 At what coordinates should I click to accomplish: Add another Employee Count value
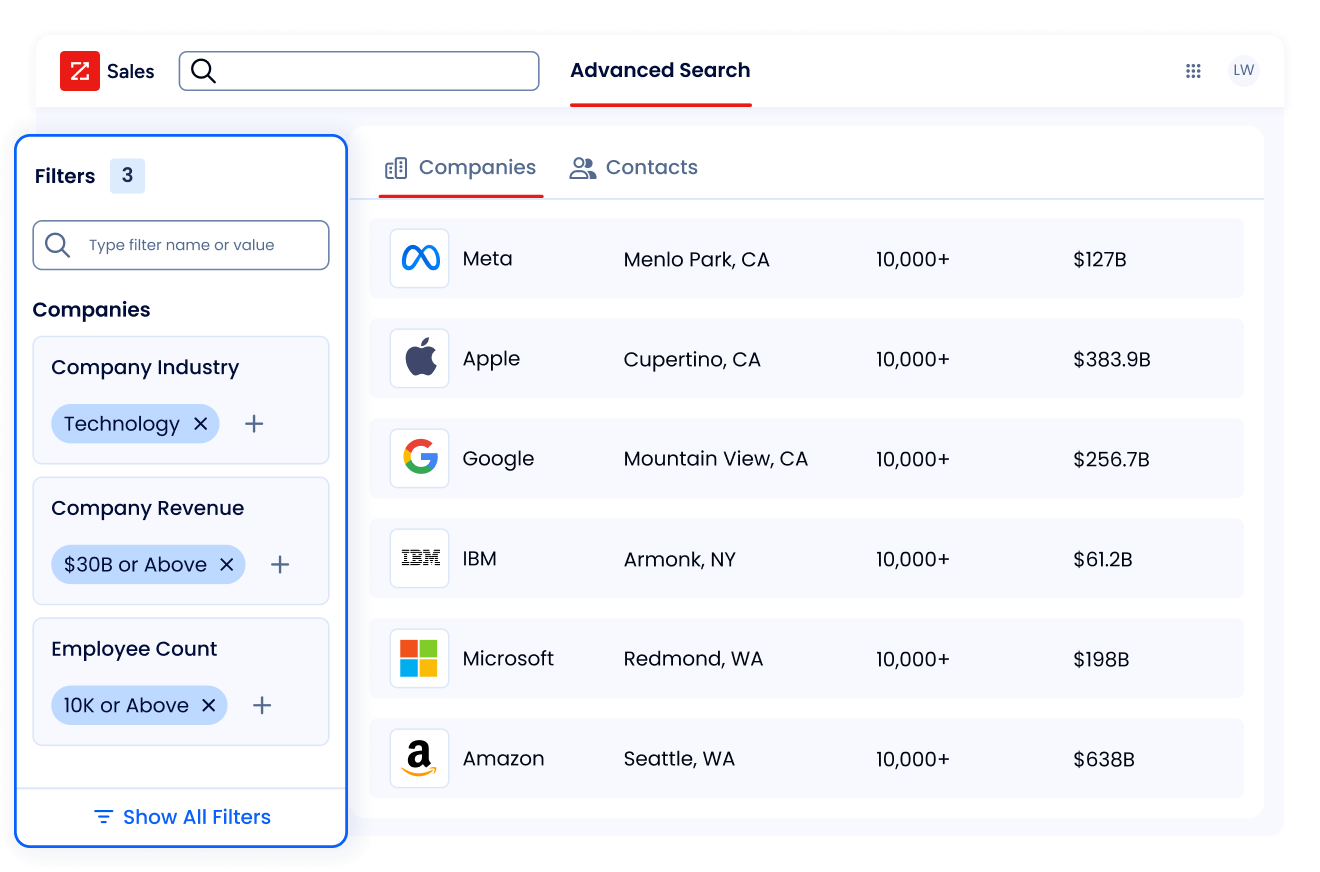[262, 706]
